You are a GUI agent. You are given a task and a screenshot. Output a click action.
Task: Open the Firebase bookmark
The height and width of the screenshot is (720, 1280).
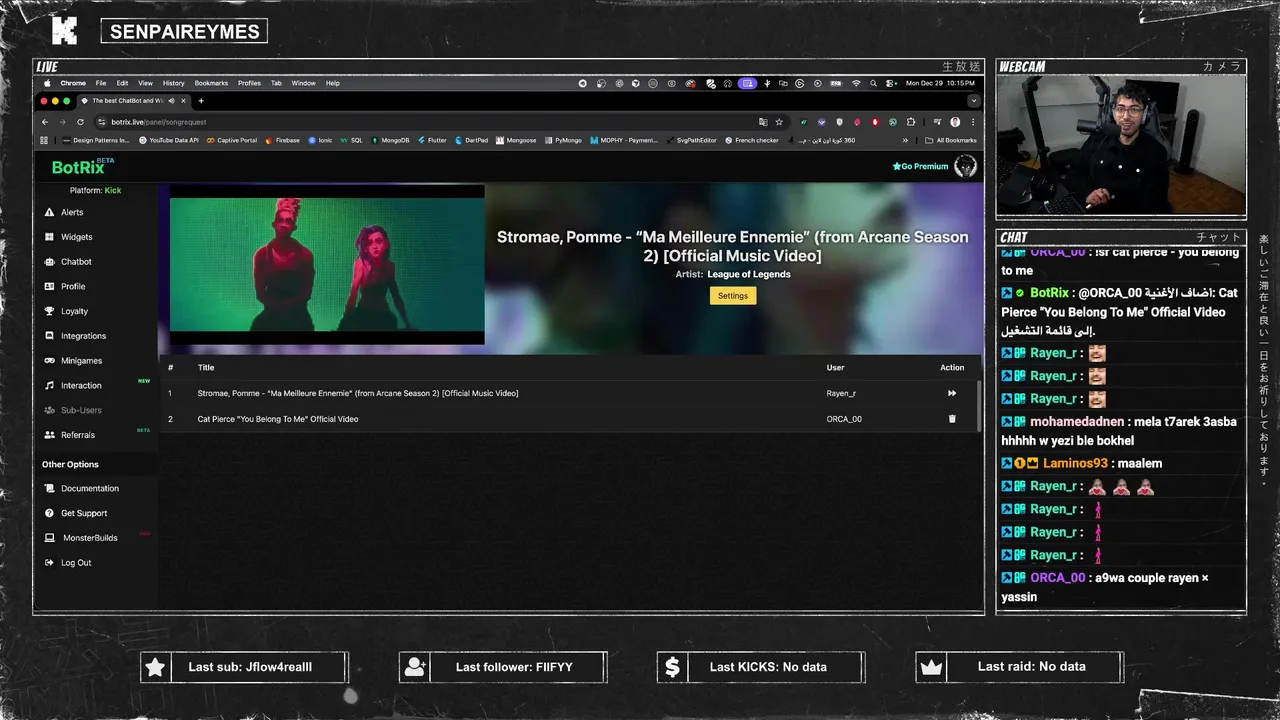(x=282, y=140)
